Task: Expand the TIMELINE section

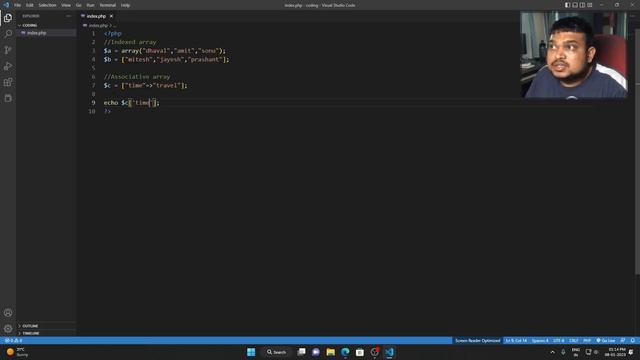Action: (46, 333)
